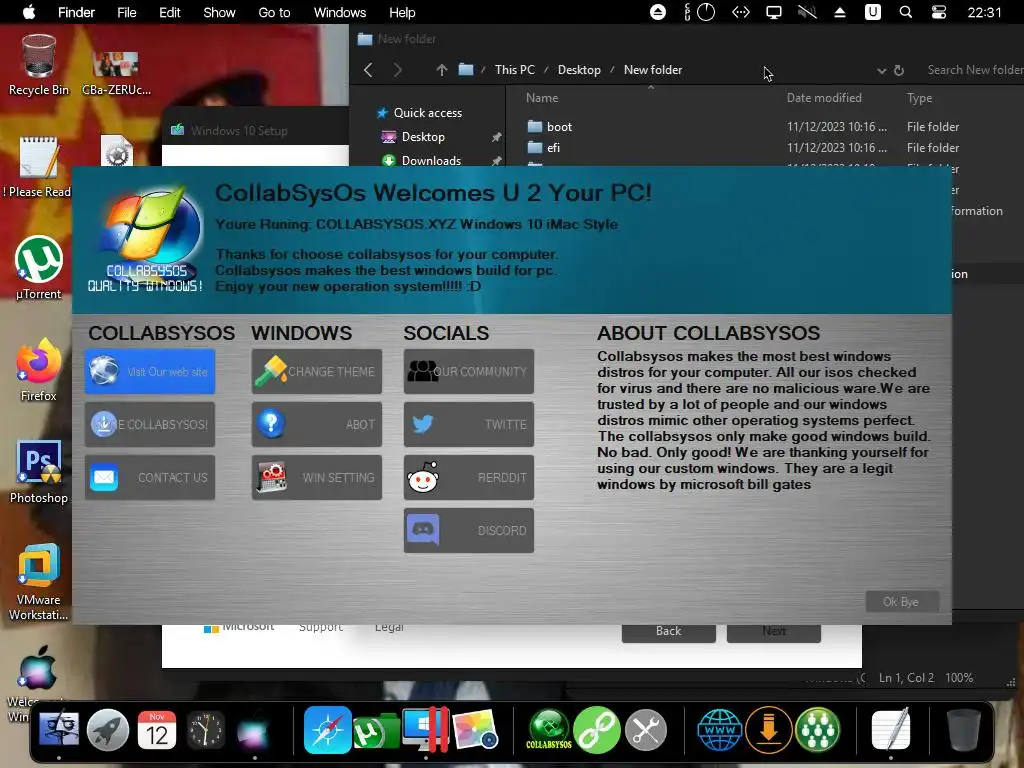Open the blue WWW globe dock icon
The width and height of the screenshot is (1024, 768).
(x=720, y=729)
